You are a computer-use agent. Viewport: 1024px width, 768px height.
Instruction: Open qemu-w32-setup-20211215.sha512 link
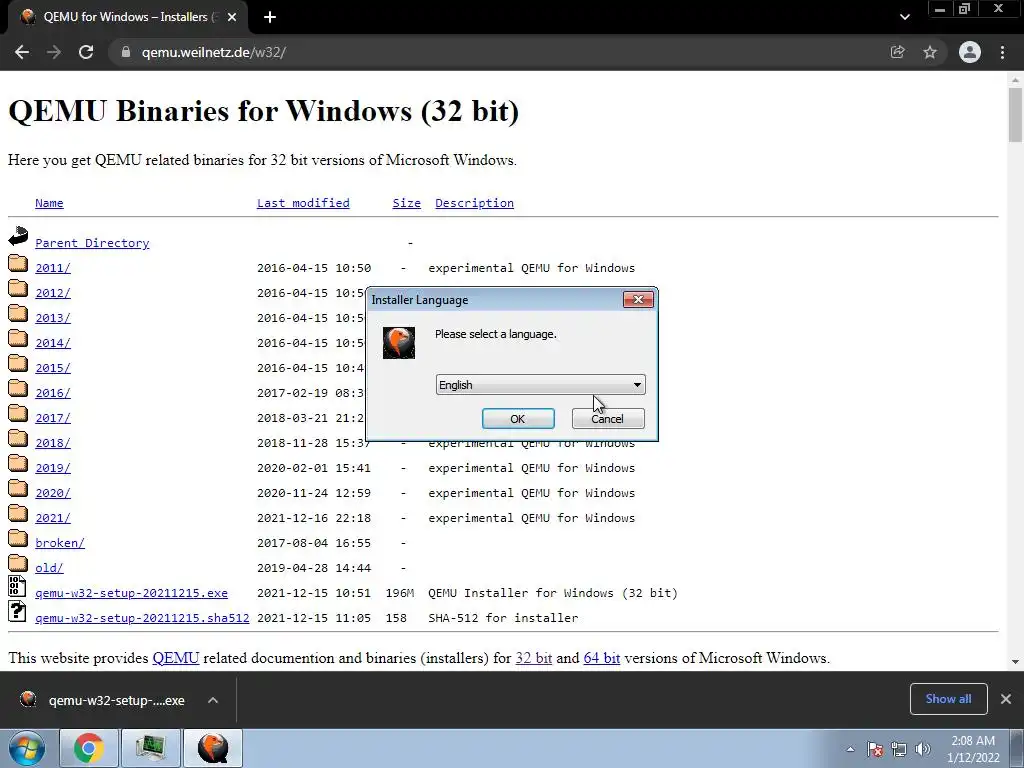point(142,618)
